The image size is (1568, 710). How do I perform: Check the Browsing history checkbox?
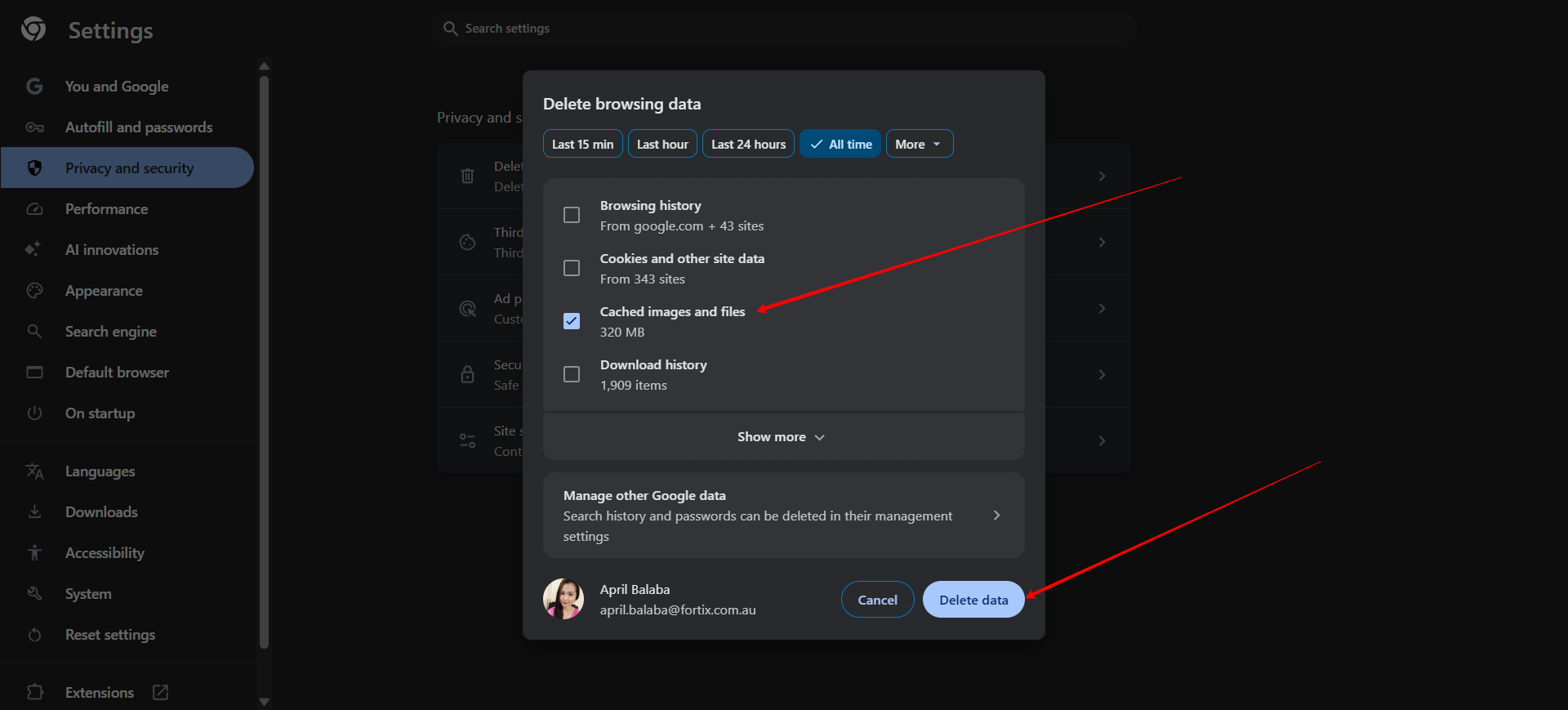(x=572, y=215)
